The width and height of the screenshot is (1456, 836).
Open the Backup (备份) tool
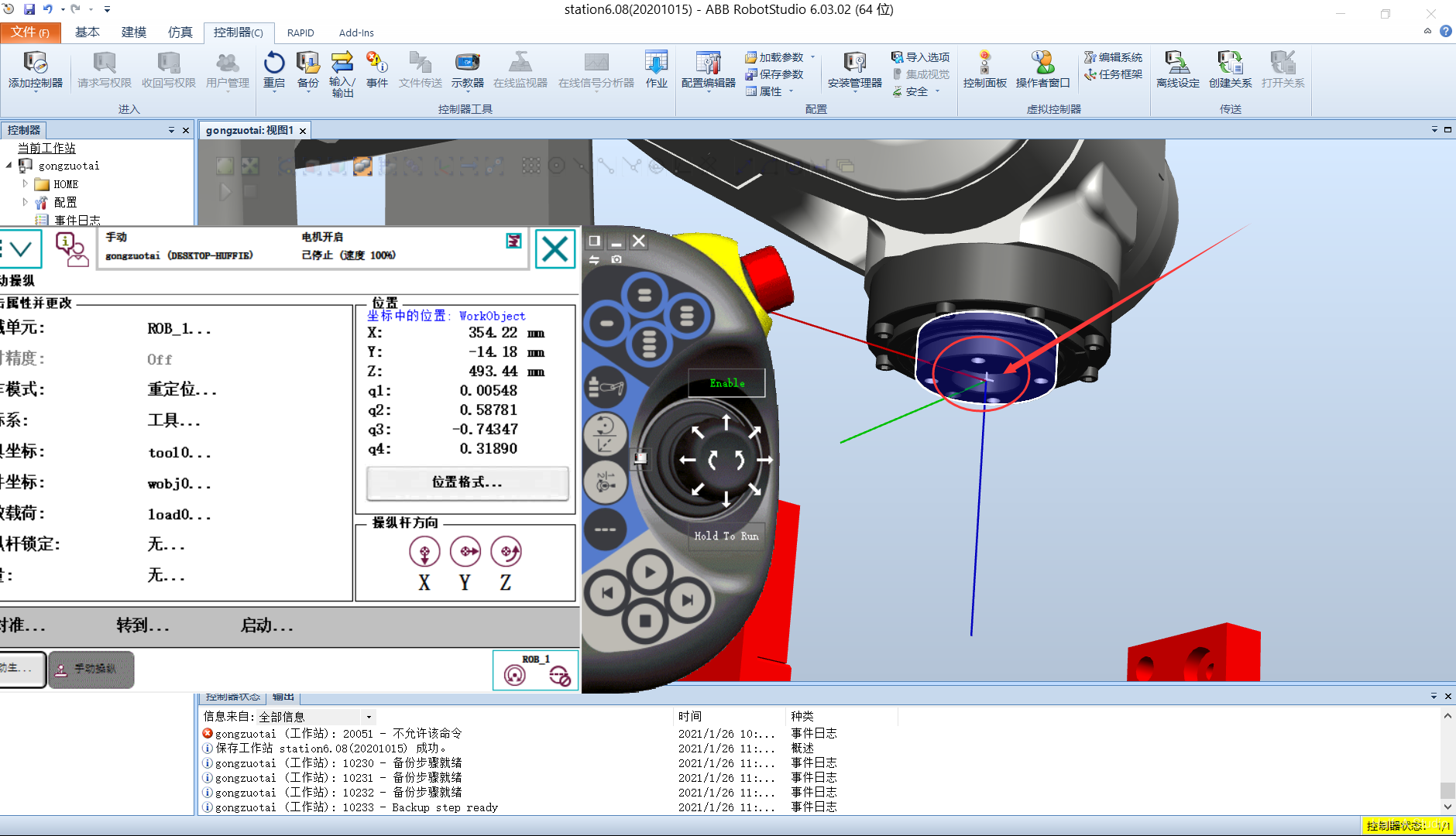tap(307, 70)
